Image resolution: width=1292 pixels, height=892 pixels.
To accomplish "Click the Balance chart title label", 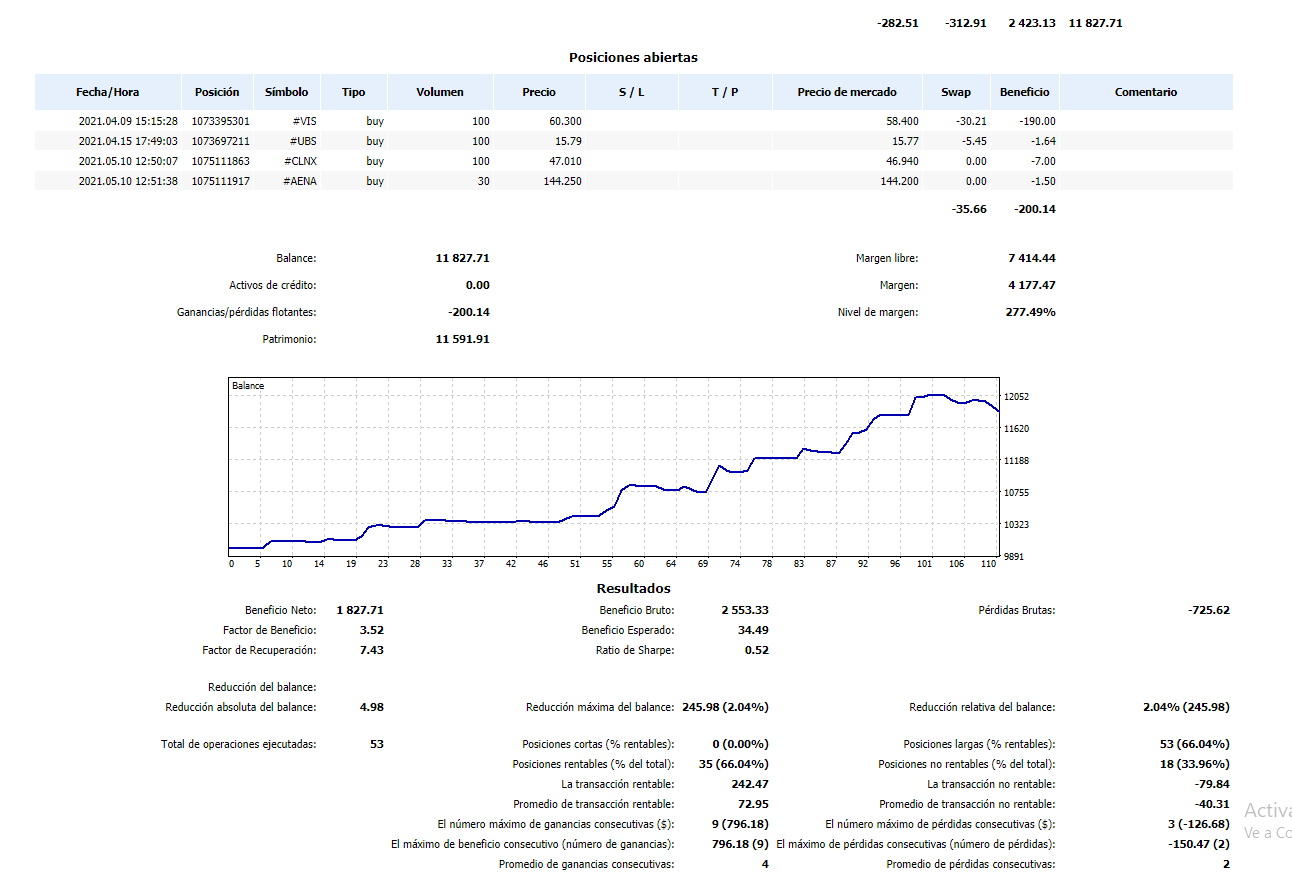I will pos(248,386).
